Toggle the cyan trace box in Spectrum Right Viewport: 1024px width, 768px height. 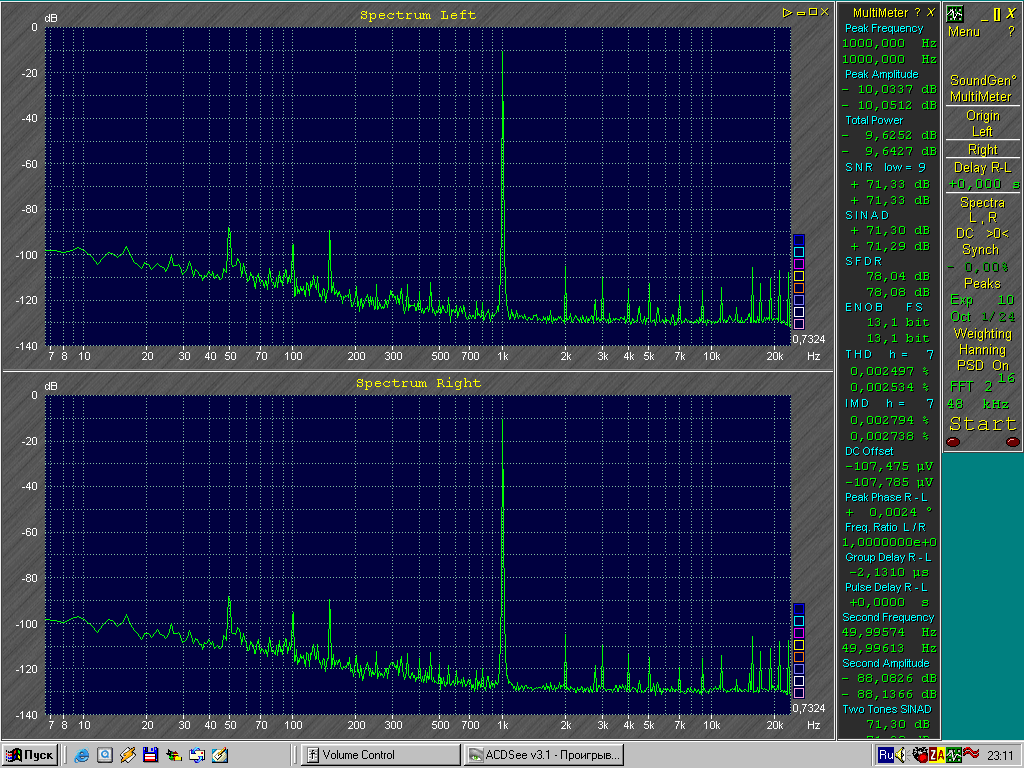pyautogui.click(x=798, y=621)
